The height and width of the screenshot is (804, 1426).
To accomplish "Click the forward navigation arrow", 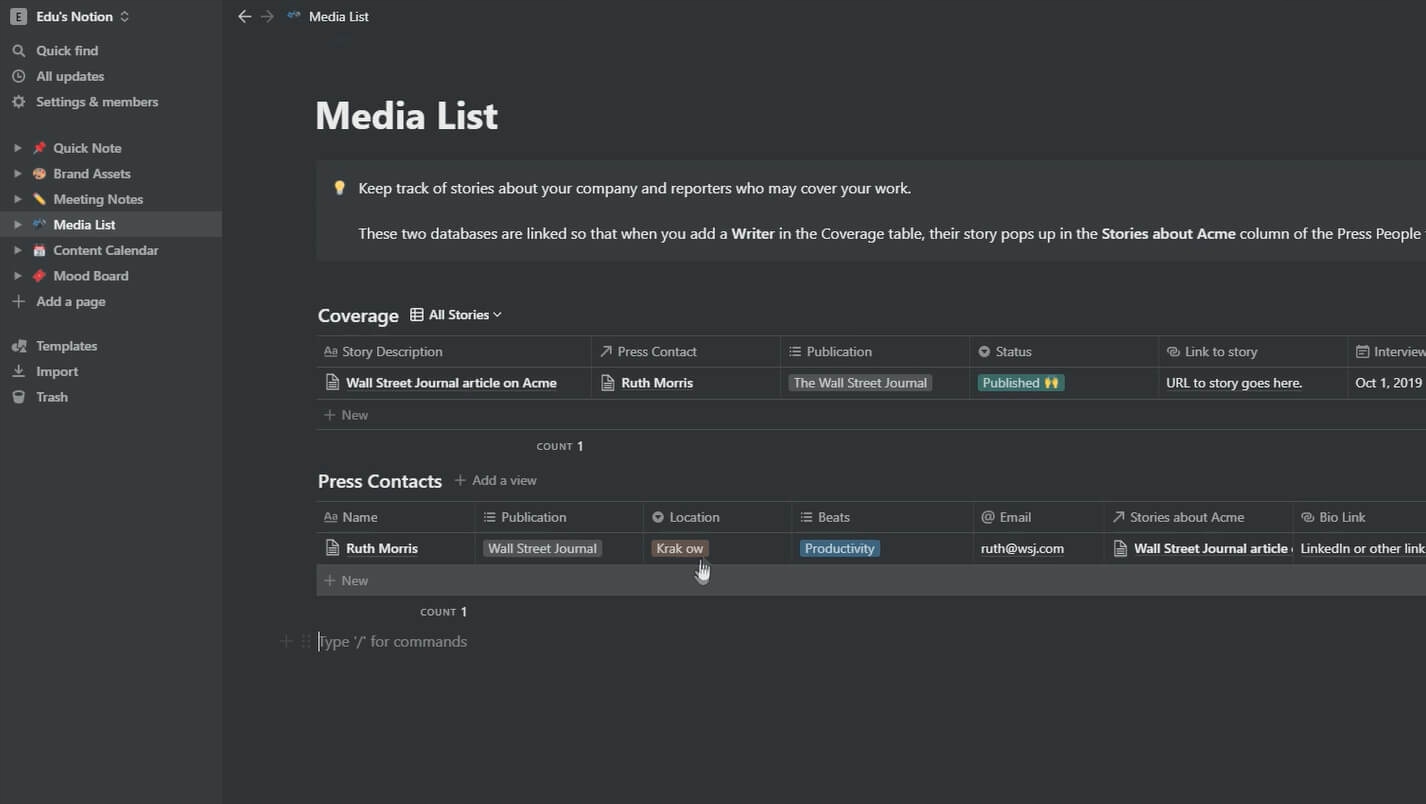I will click(267, 17).
